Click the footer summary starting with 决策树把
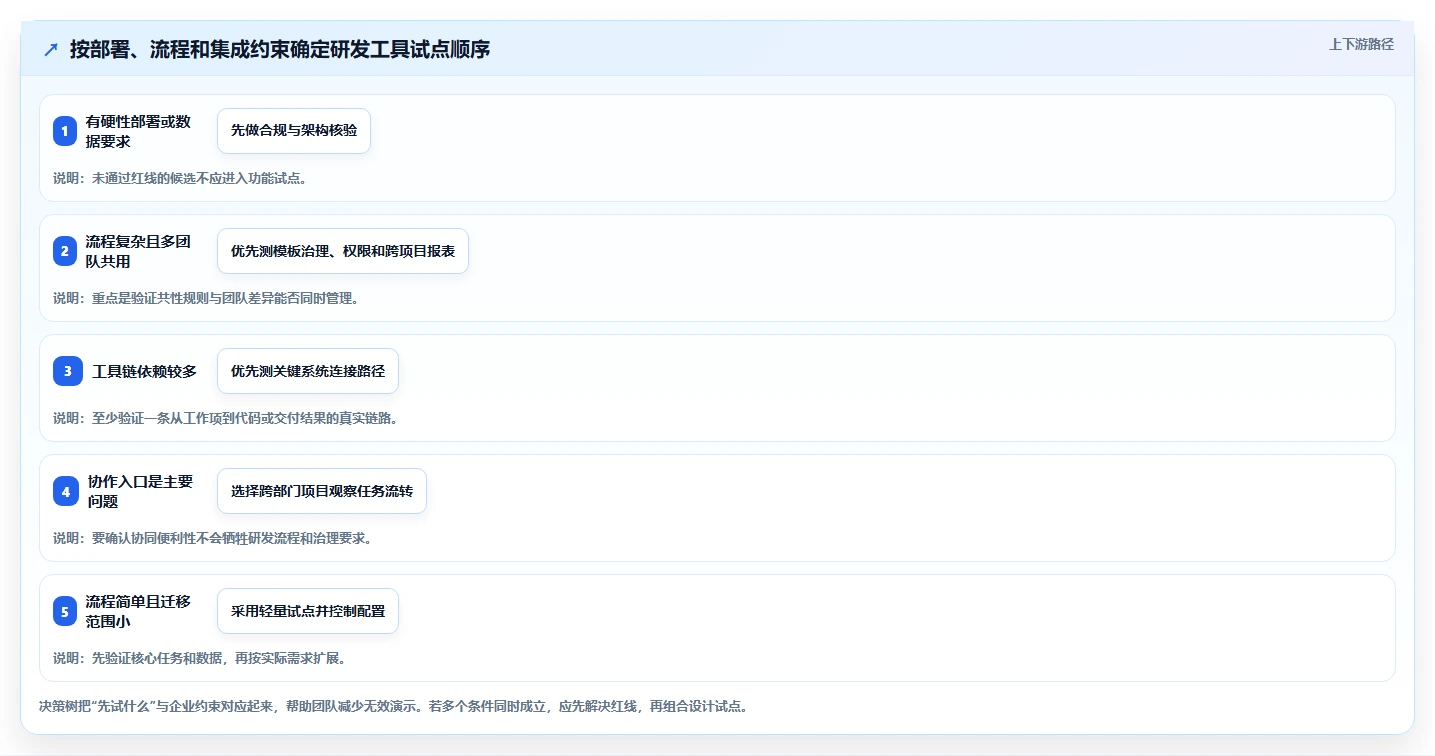This screenshot has width=1435, height=756. coord(393,706)
